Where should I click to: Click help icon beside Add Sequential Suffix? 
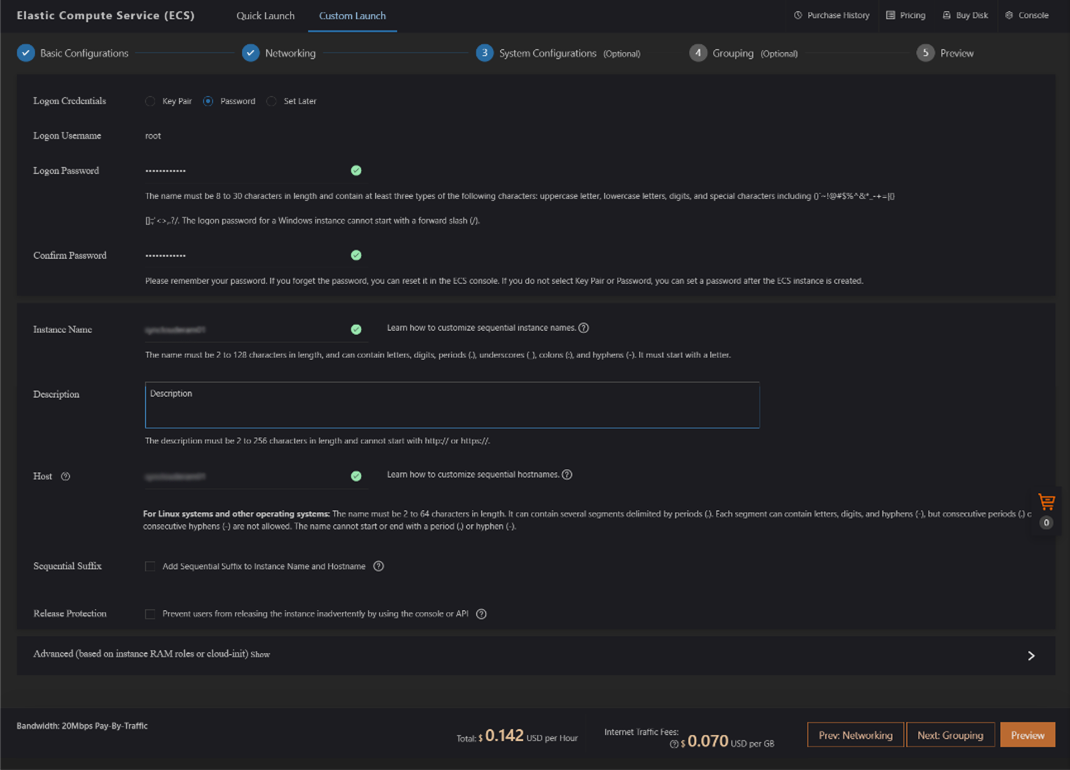pyautogui.click(x=379, y=566)
